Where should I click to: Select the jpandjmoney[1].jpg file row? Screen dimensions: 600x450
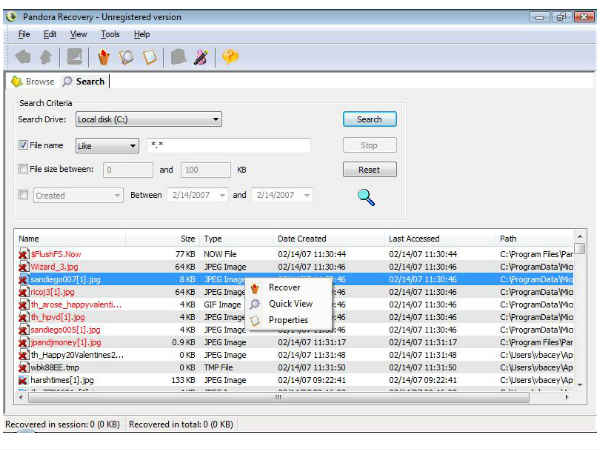pyautogui.click(x=295, y=342)
